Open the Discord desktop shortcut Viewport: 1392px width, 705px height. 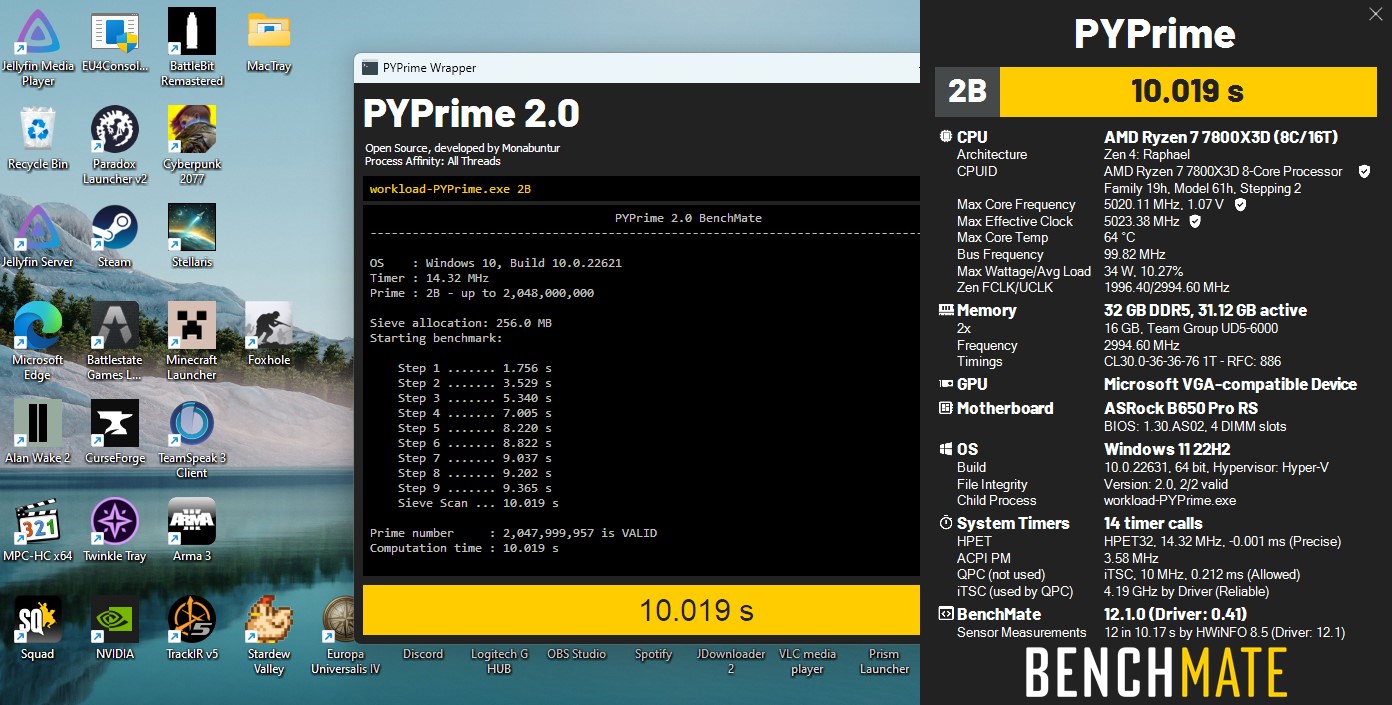tap(423, 653)
